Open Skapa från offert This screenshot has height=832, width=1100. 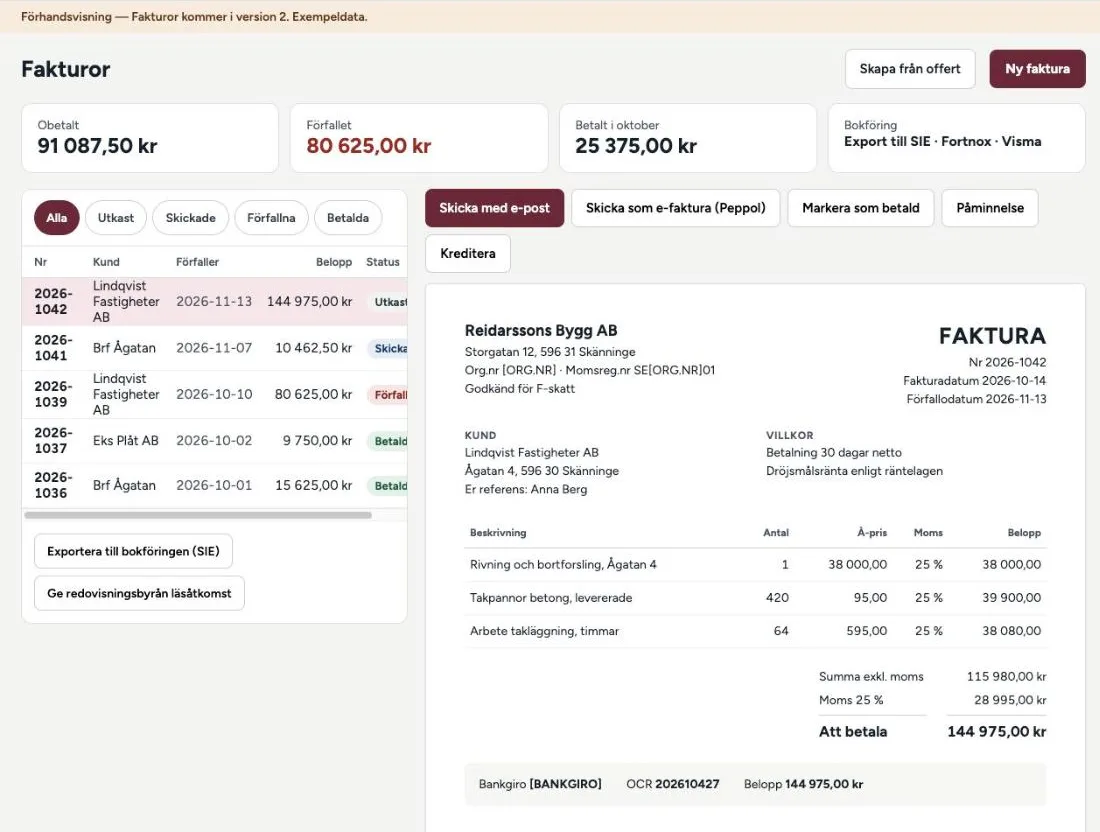910,69
